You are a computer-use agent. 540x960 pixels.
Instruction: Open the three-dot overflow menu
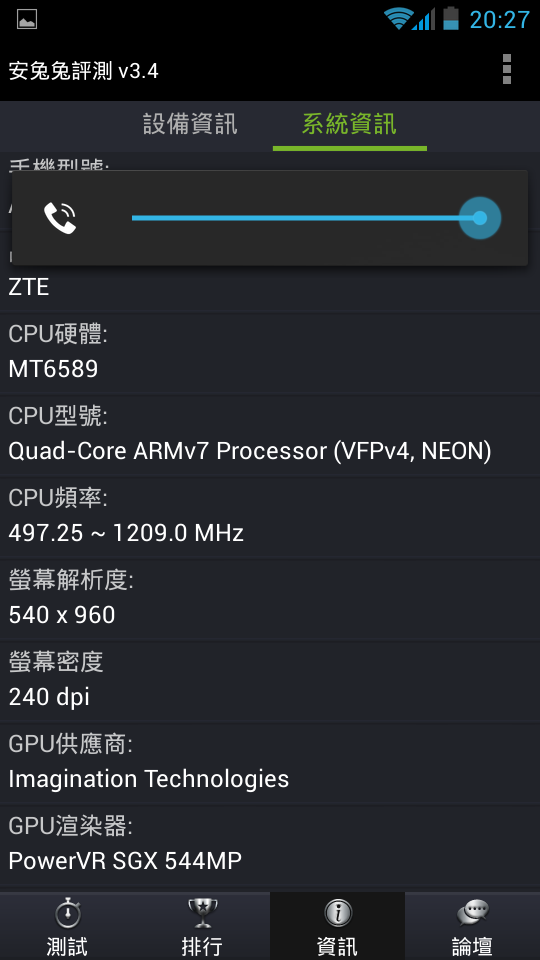click(506, 69)
